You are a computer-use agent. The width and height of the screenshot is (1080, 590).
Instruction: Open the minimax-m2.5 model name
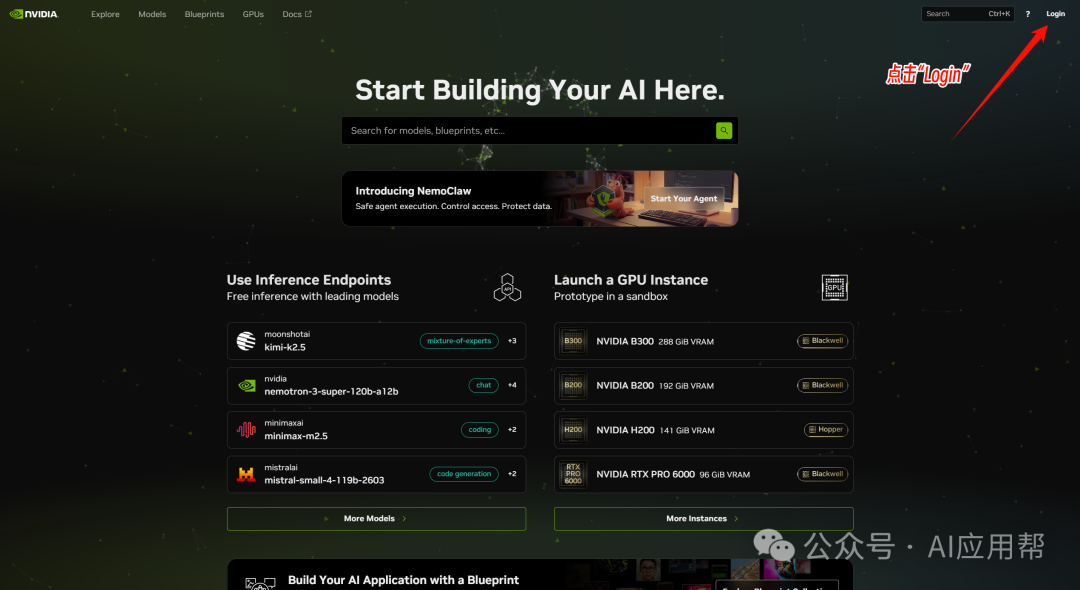296,436
